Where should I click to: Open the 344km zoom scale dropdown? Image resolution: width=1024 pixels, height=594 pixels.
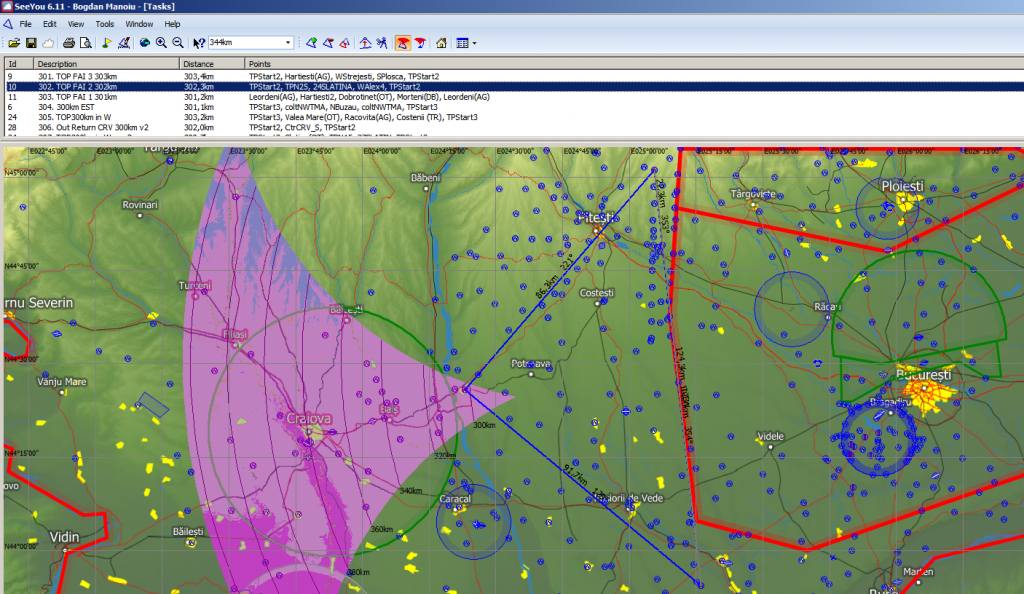coord(288,43)
